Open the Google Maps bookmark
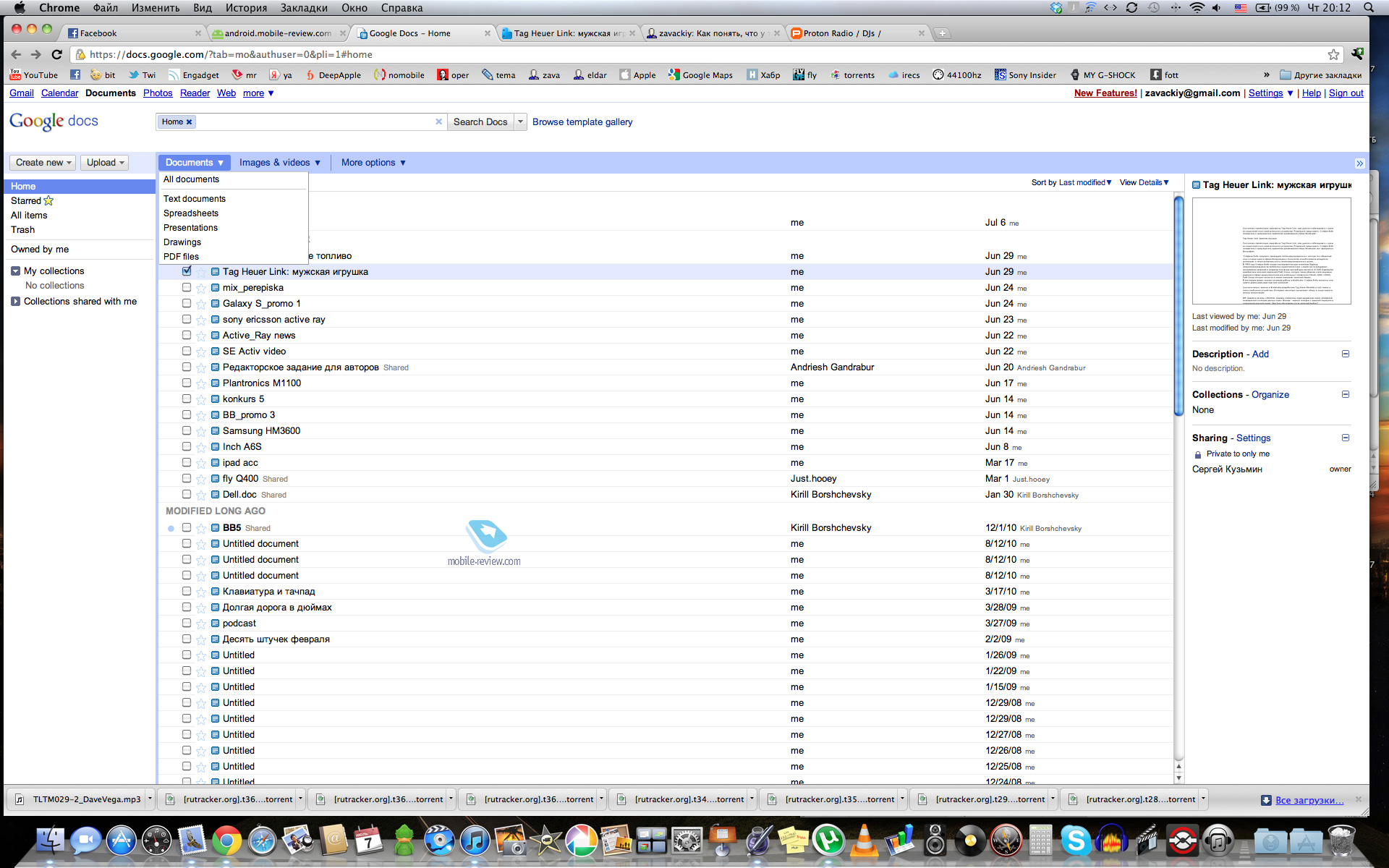1389x868 pixels. (x=700, y=75)
